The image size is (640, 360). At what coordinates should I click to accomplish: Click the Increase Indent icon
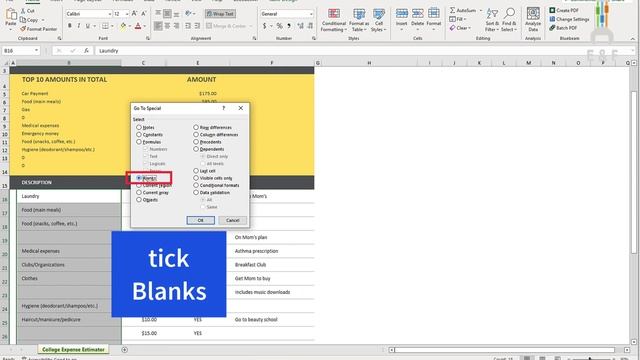(x=197, y=26)
